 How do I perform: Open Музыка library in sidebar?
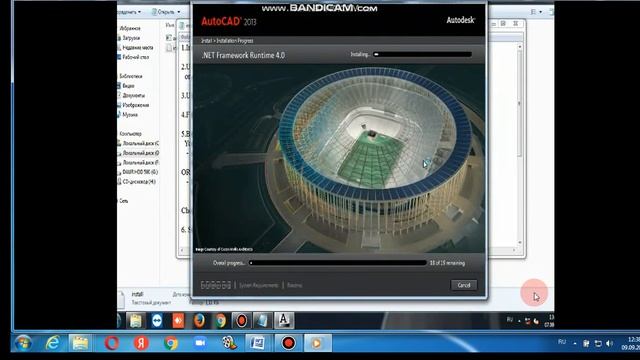point(128,115)
